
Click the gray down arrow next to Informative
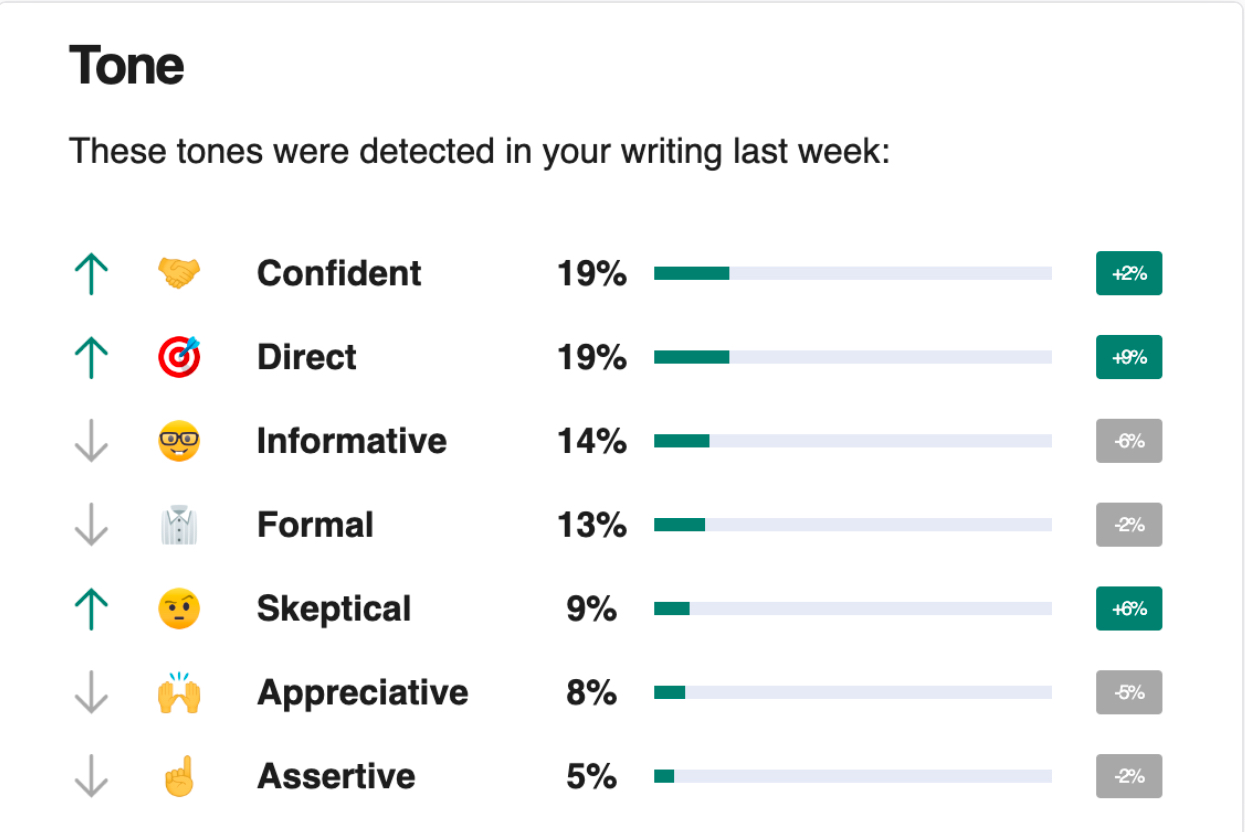click(91, 440)
